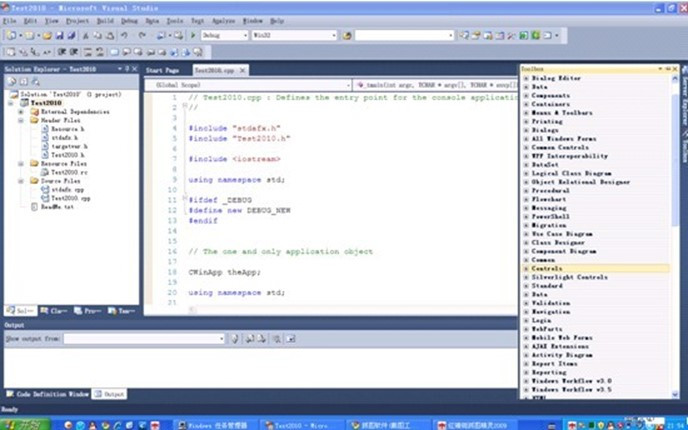688x430 pixels.
Task: Start debugging with the green play icon
Action: click(193, 35)
